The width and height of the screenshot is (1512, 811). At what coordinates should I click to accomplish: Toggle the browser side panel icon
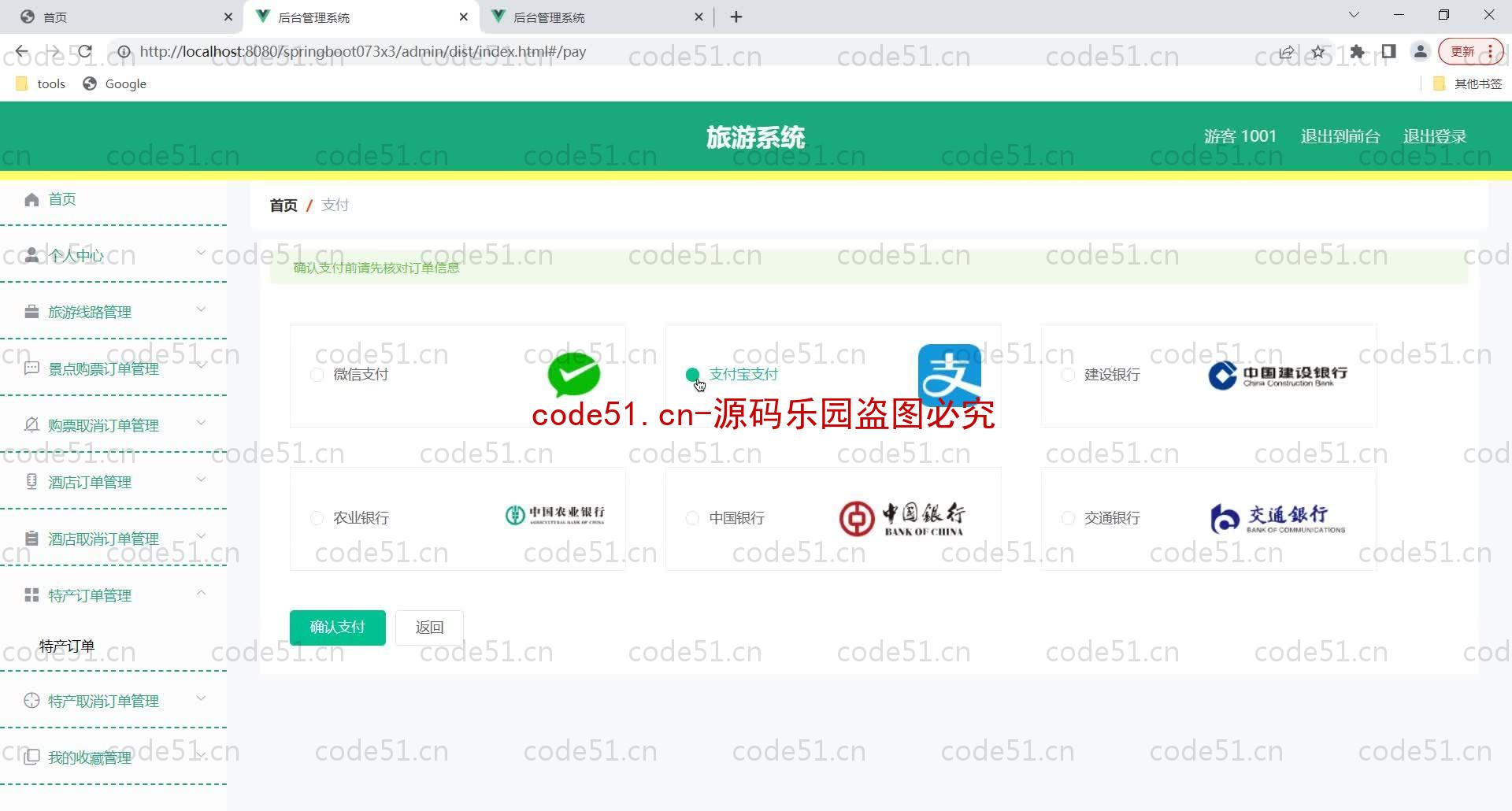[x=1388, y=52]
